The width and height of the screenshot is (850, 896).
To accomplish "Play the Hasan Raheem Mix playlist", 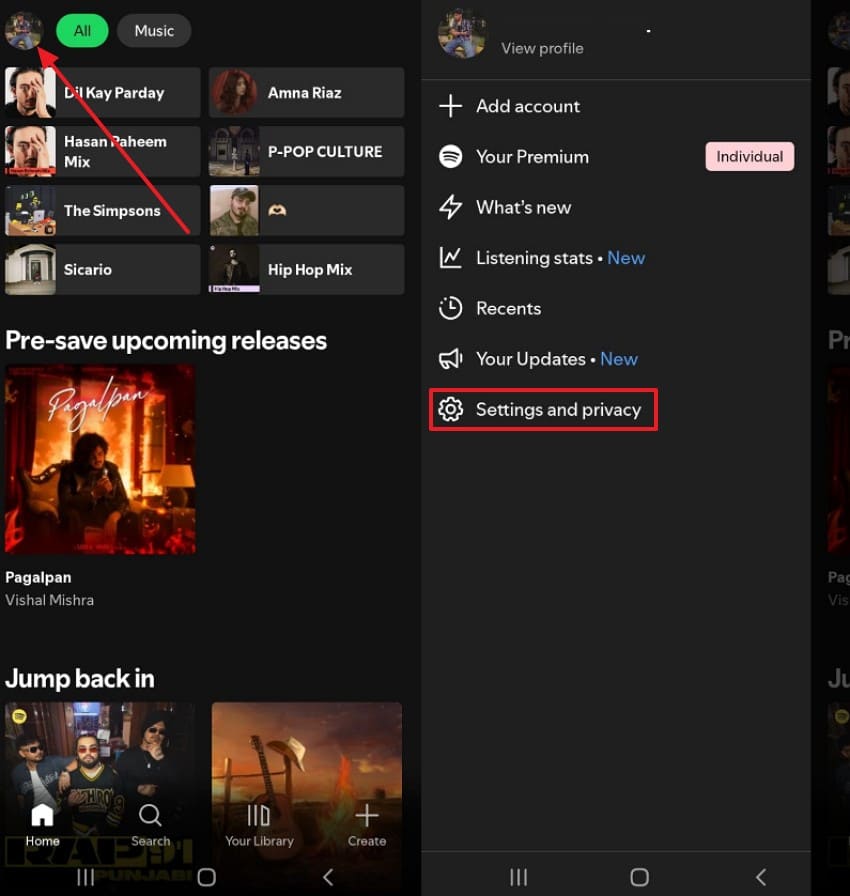I will 100,151.
